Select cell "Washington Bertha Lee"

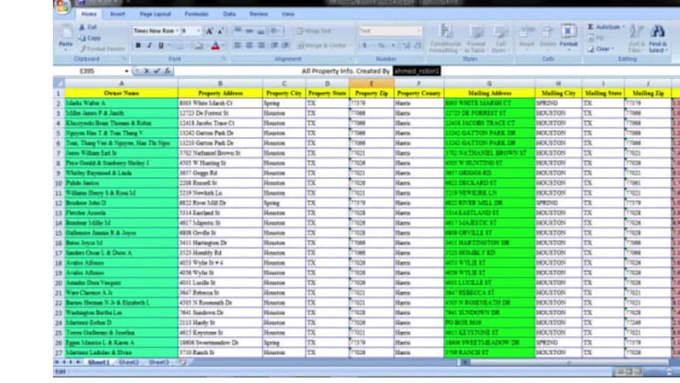121,313
